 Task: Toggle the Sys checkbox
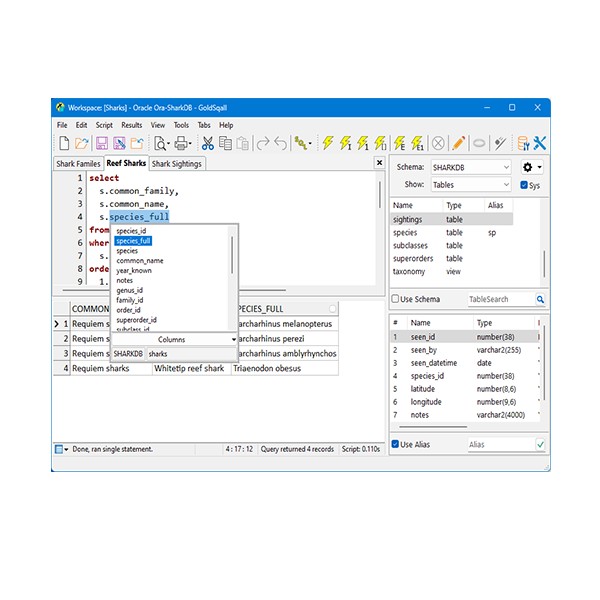pos(525,185)
